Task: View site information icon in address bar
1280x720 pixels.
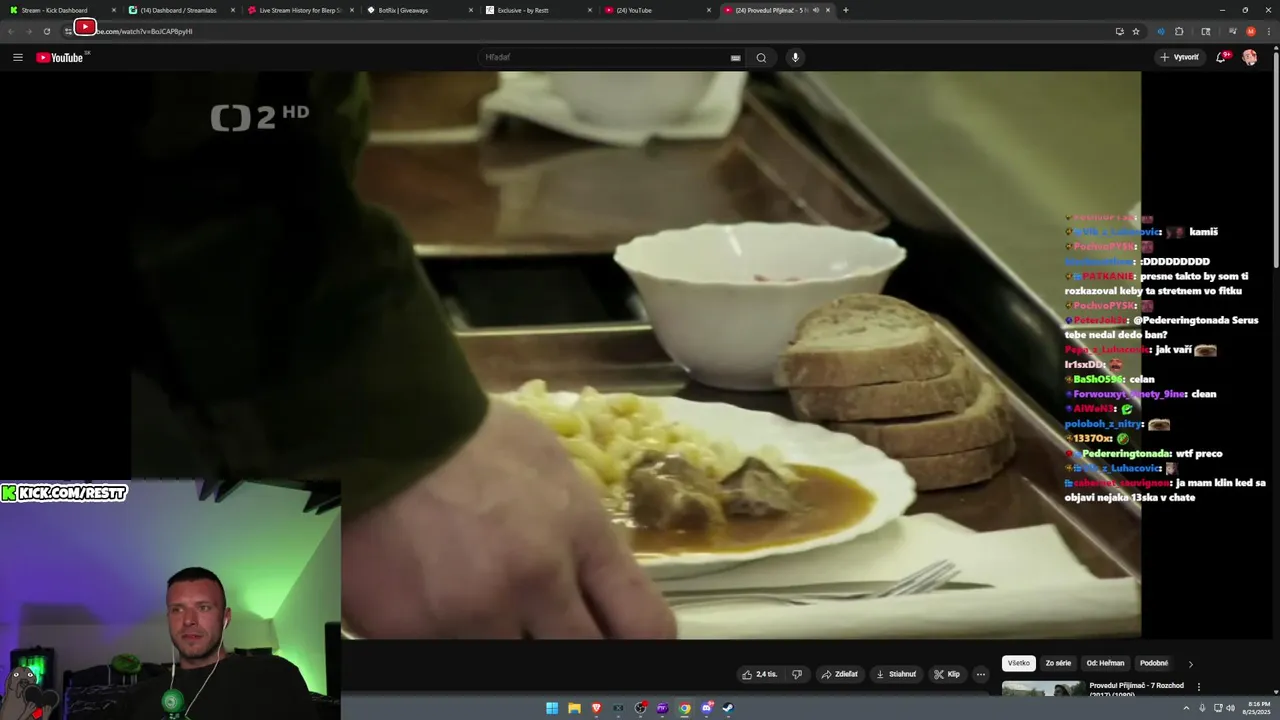Action: (x=68, y=31)
